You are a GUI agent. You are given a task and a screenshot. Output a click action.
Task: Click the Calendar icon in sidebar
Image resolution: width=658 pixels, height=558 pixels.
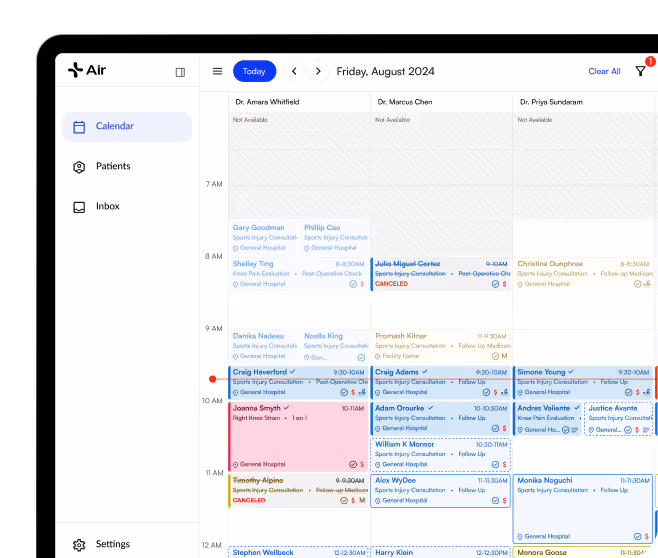click(79, 127)
